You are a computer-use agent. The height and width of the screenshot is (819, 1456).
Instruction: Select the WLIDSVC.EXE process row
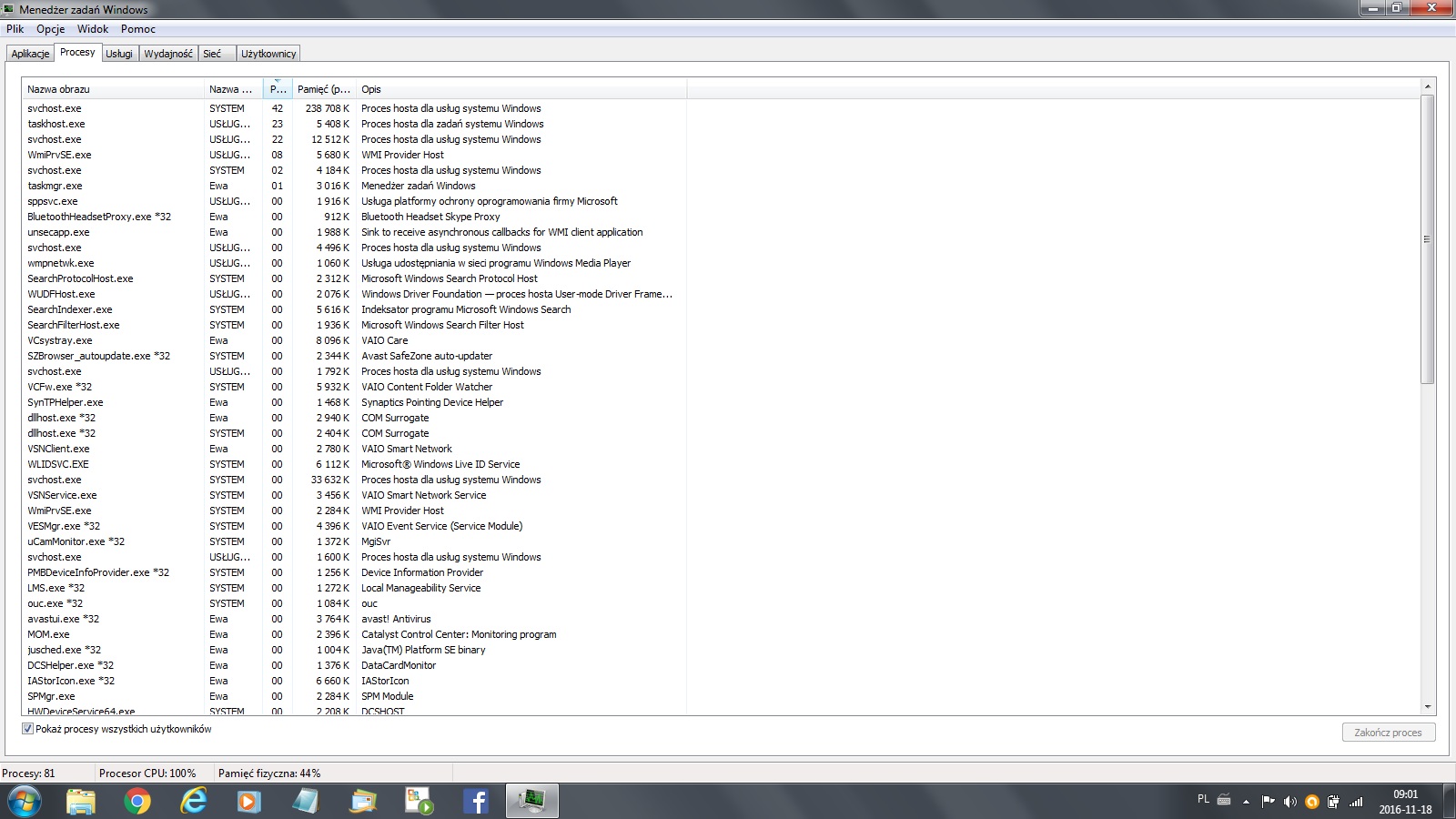(x=354, y=464)
